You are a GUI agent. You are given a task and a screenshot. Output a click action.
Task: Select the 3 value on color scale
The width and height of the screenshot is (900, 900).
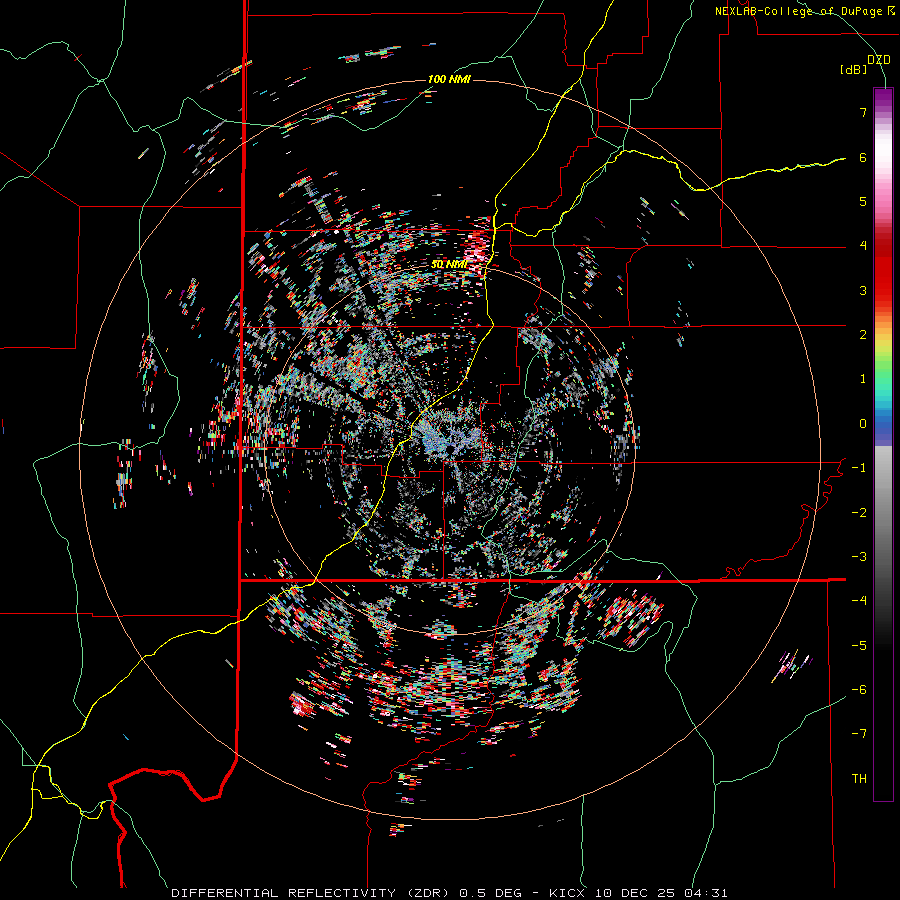863,290
